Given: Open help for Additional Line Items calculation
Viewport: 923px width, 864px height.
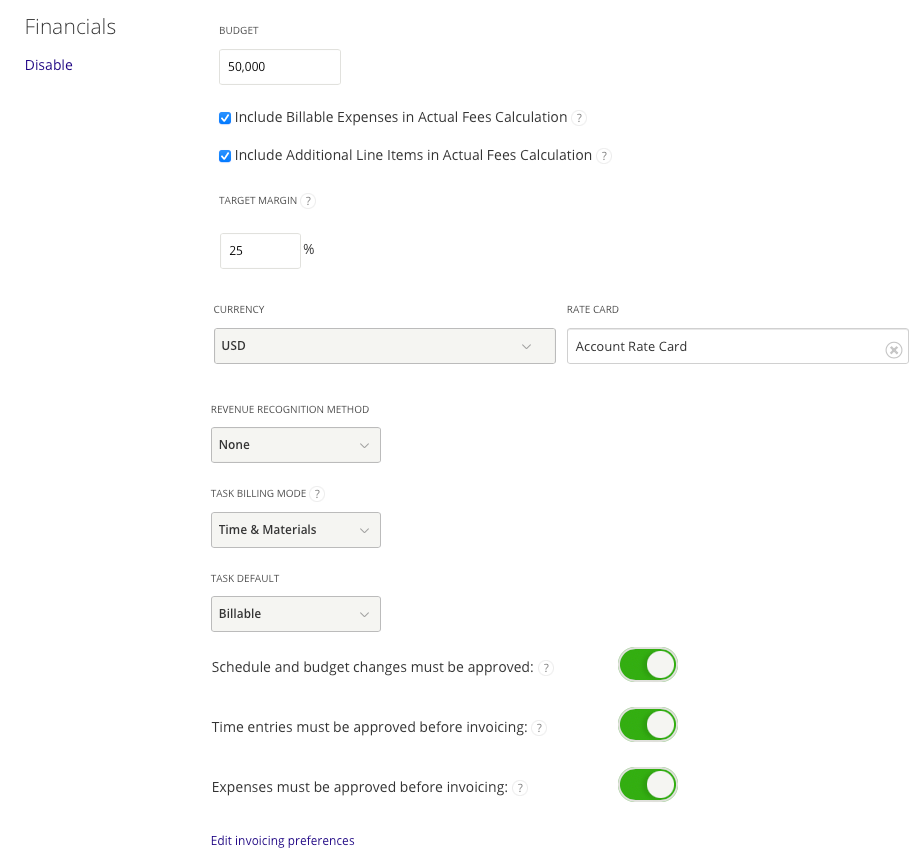Looking at the screenshot, I should [603, 155].
